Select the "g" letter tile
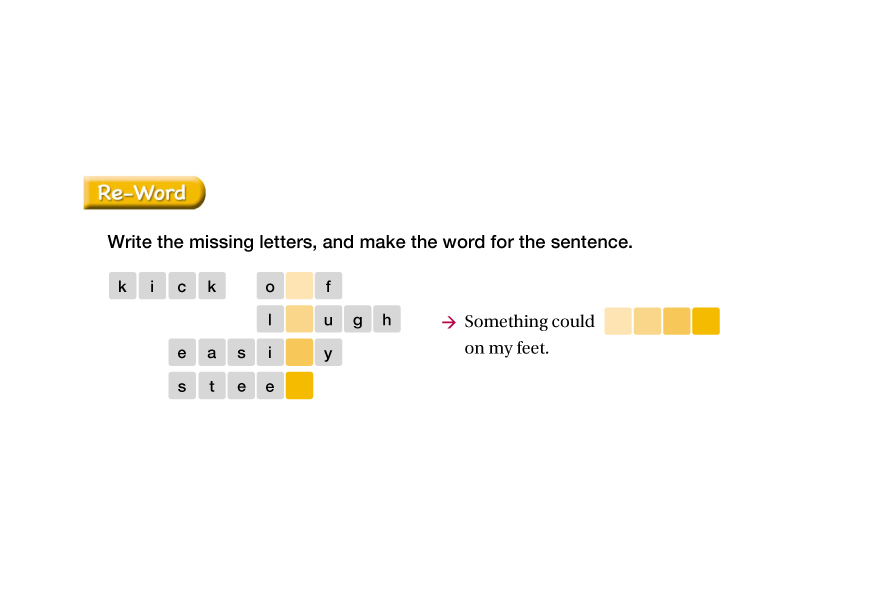Image resolution: width=873 pixels, height=612 pixels. (358, 319)
